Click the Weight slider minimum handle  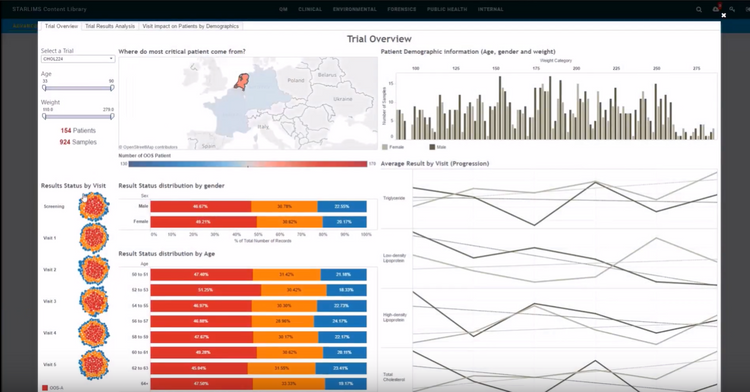[44, 116]
